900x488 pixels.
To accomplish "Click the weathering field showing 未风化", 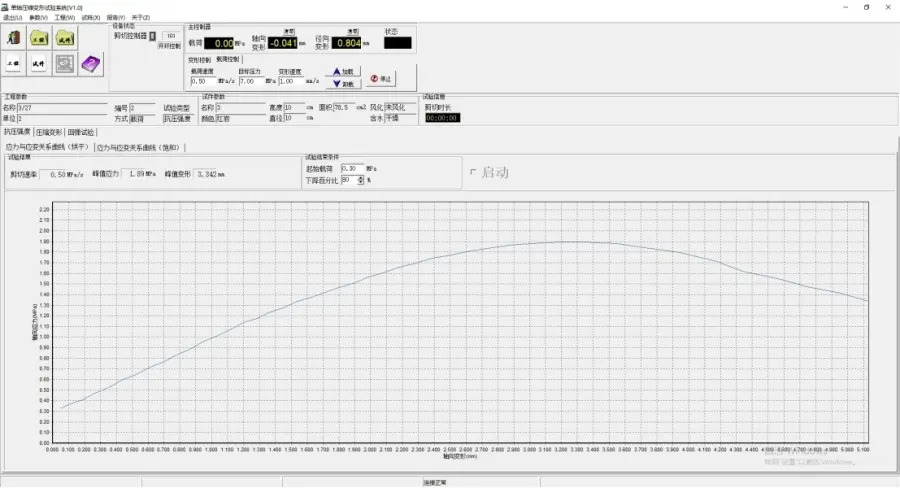I will click(x=400, y=107).
